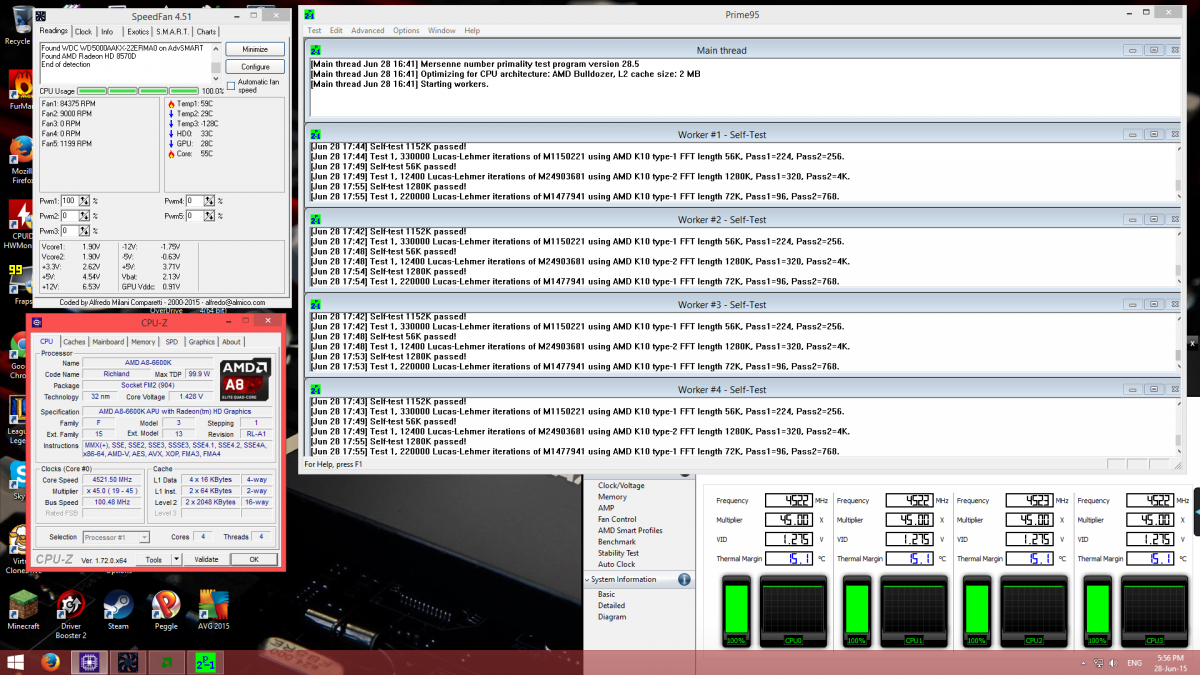The height and width of the screenshot is (675, 1200).
Task: Open the Caches tab in CPU-Z
Action: 74,342
